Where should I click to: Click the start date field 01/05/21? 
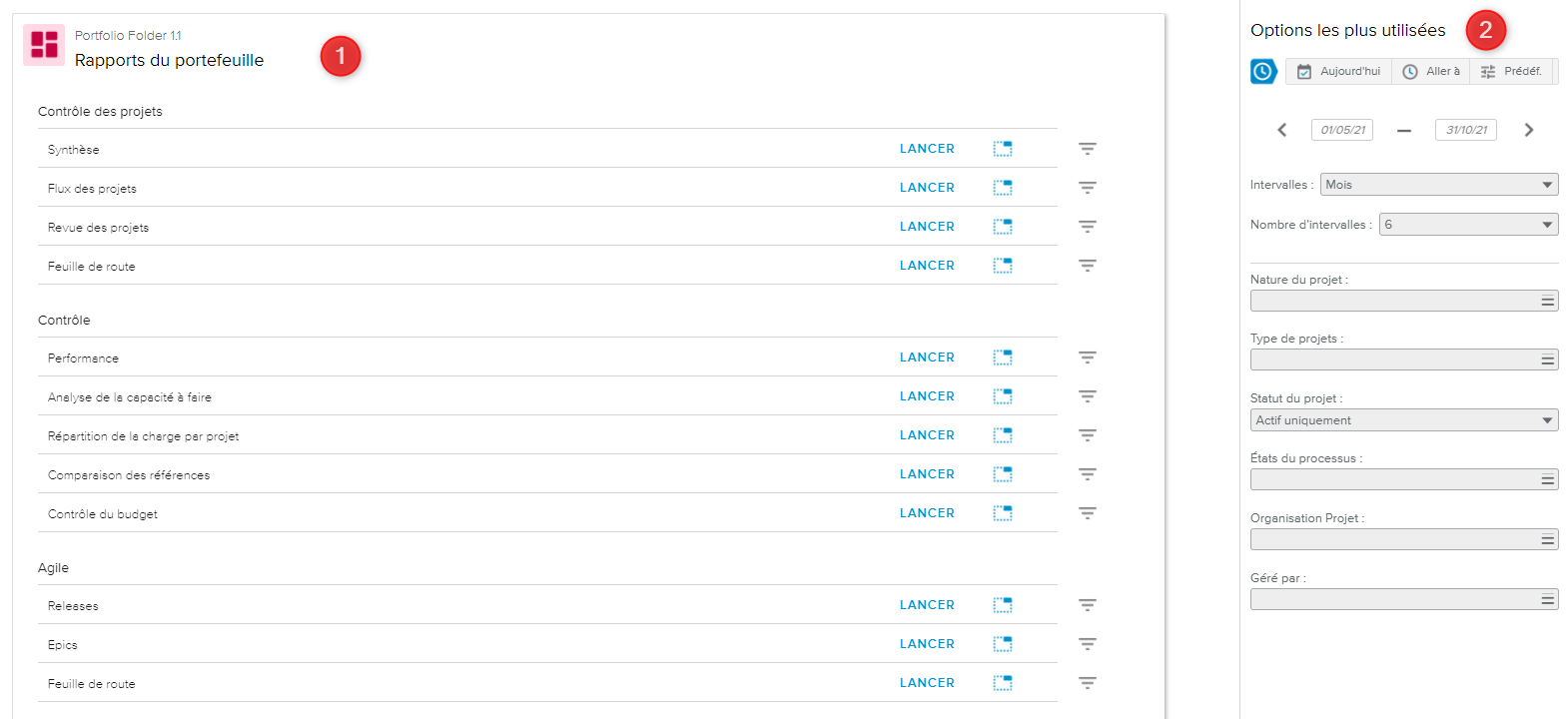pos(1342,130)
